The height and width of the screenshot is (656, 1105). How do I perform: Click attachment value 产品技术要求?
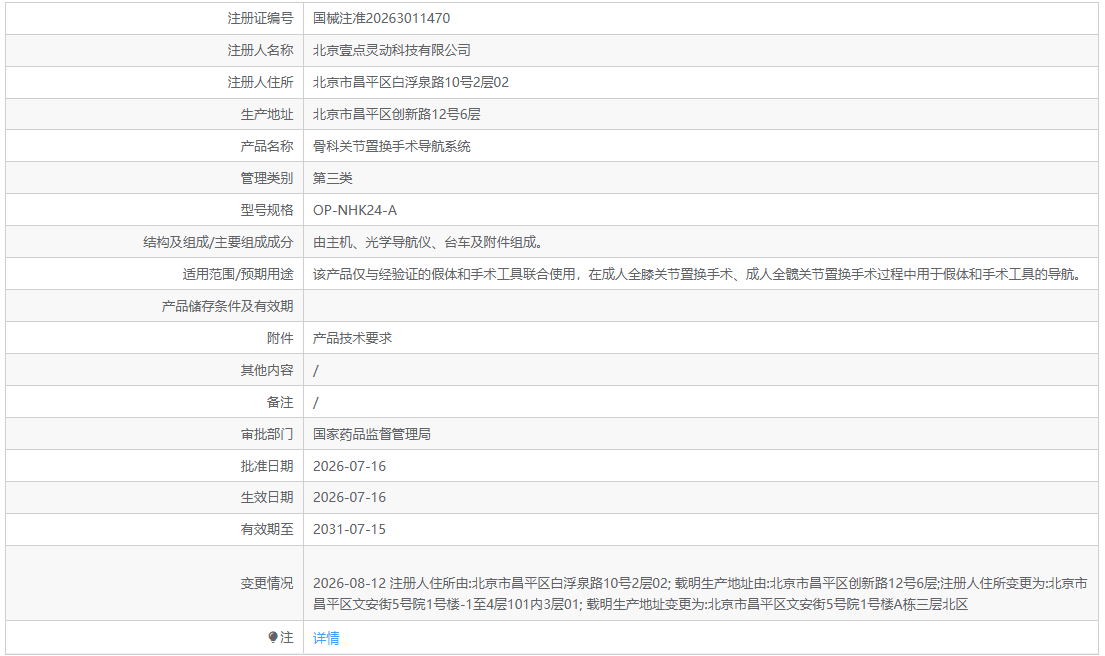(352, 338)
